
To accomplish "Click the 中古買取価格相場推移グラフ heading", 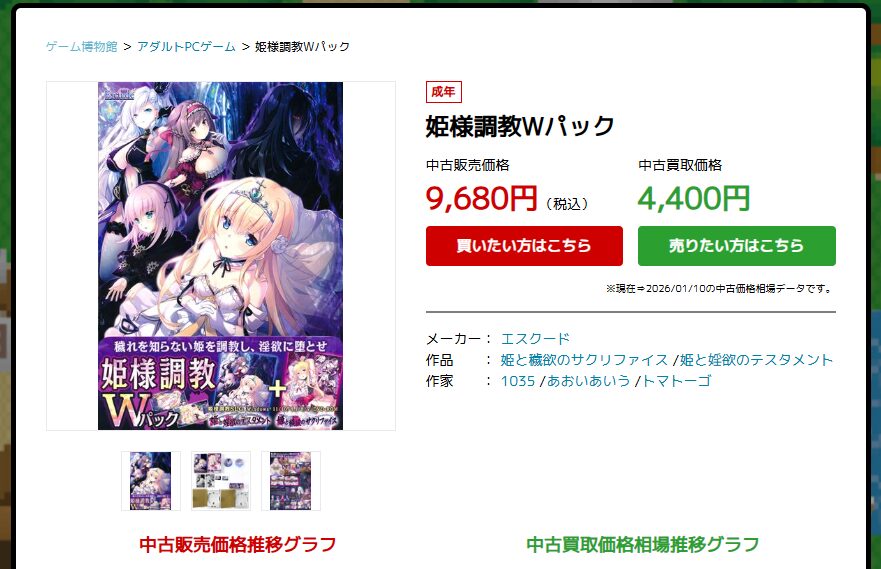I will tap(642, 544).
